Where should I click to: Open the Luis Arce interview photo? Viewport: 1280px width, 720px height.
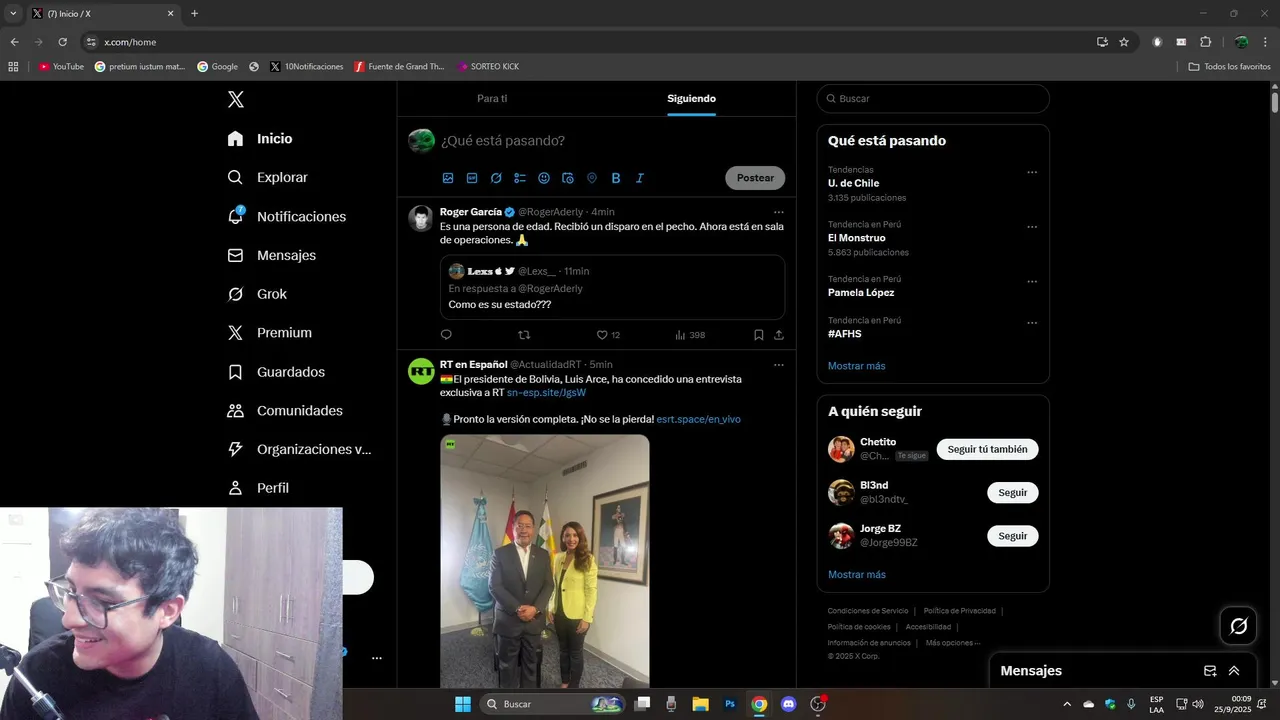point(545,560)
